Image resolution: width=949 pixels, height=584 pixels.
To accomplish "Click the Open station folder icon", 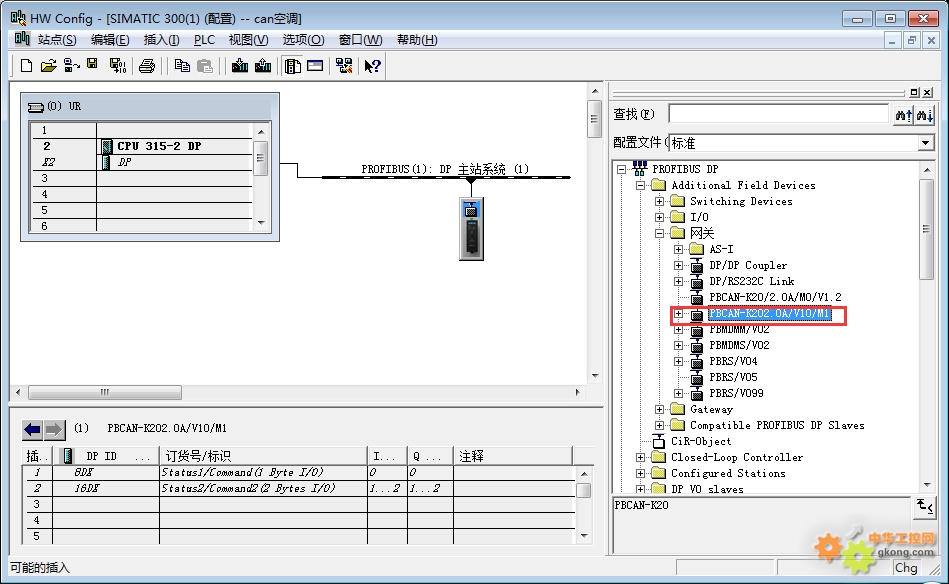I will click(x=48, y=66).
